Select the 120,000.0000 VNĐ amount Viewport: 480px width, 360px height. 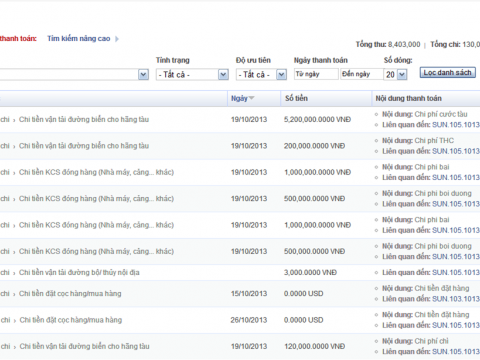[314, 347]
